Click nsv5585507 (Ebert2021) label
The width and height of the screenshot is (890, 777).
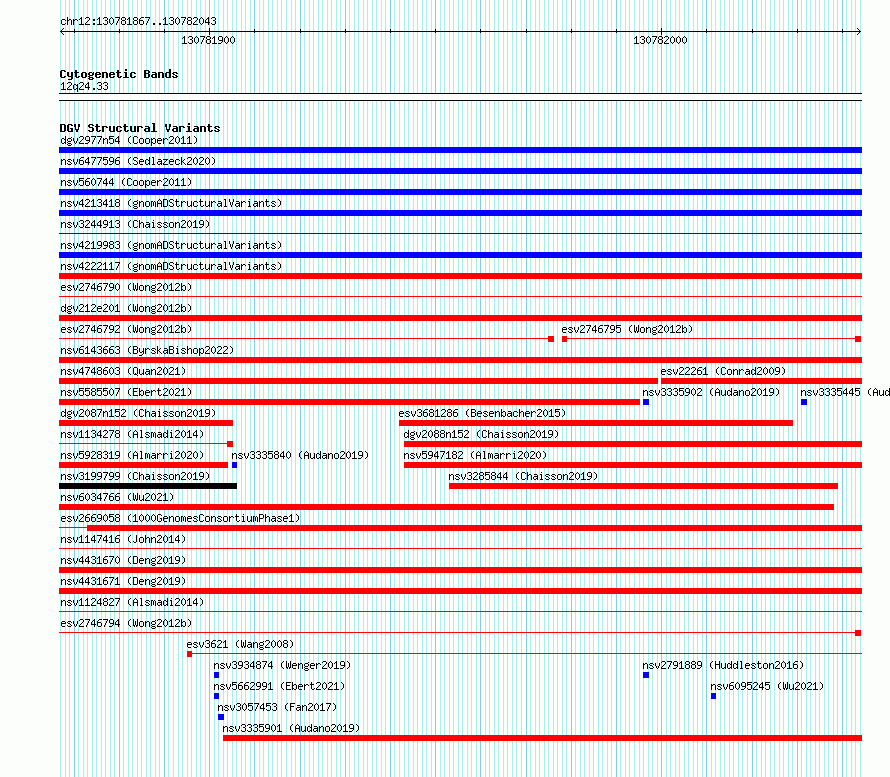(x=126, y=392)
